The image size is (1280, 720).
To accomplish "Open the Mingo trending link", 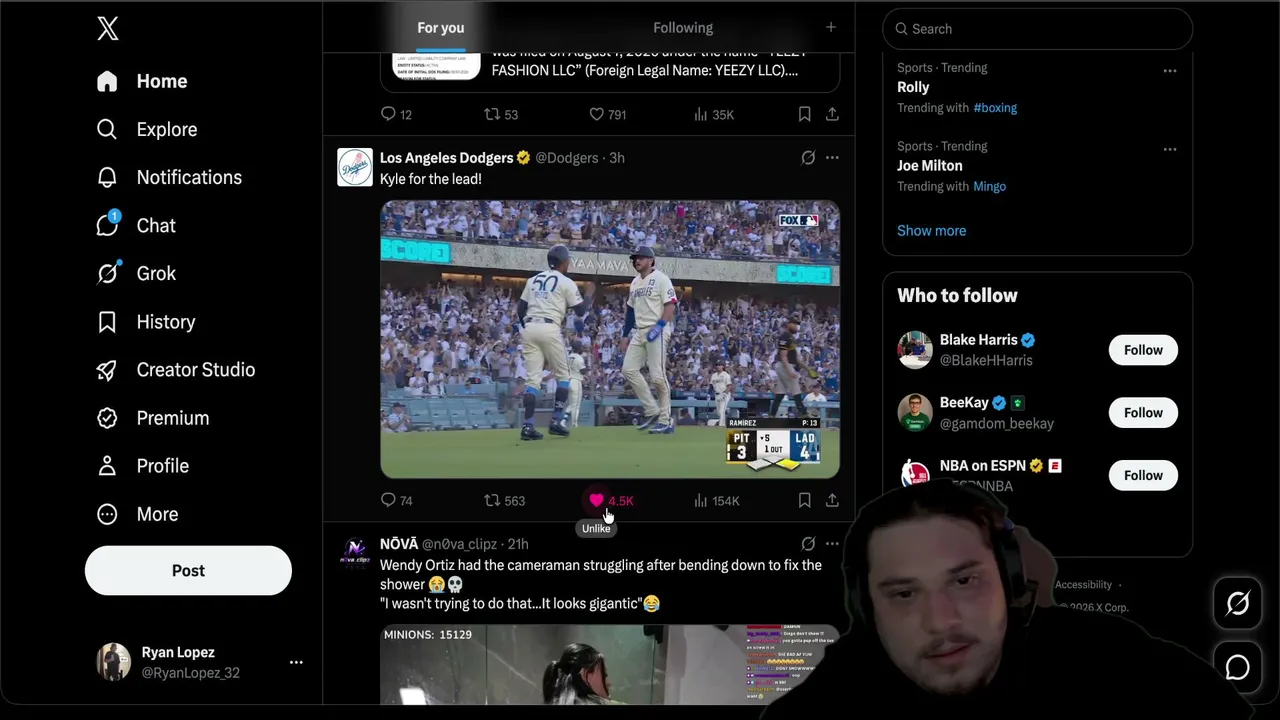I will point(990,186).
